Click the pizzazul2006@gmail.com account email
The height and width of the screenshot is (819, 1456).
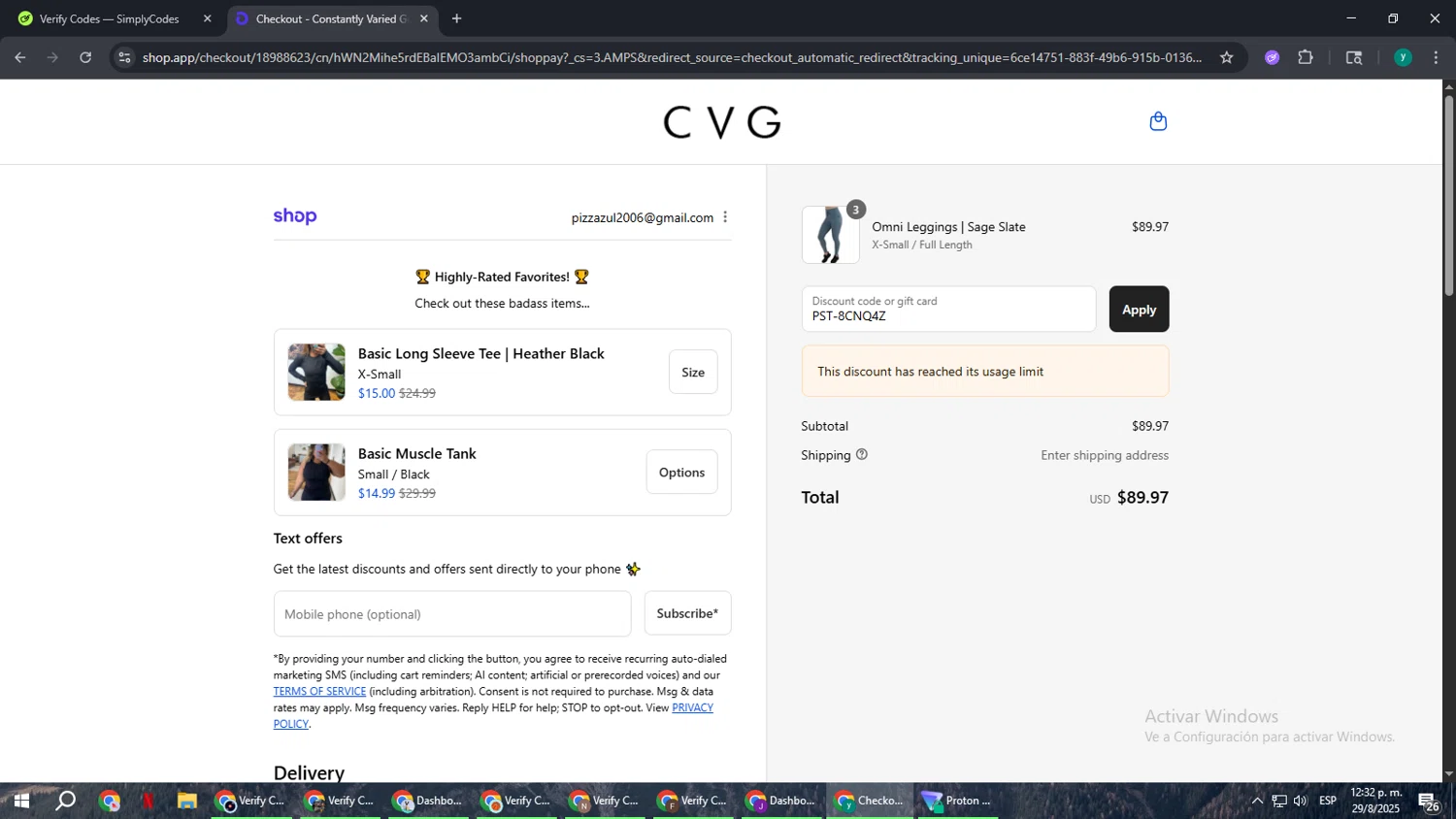coord(643,217)
